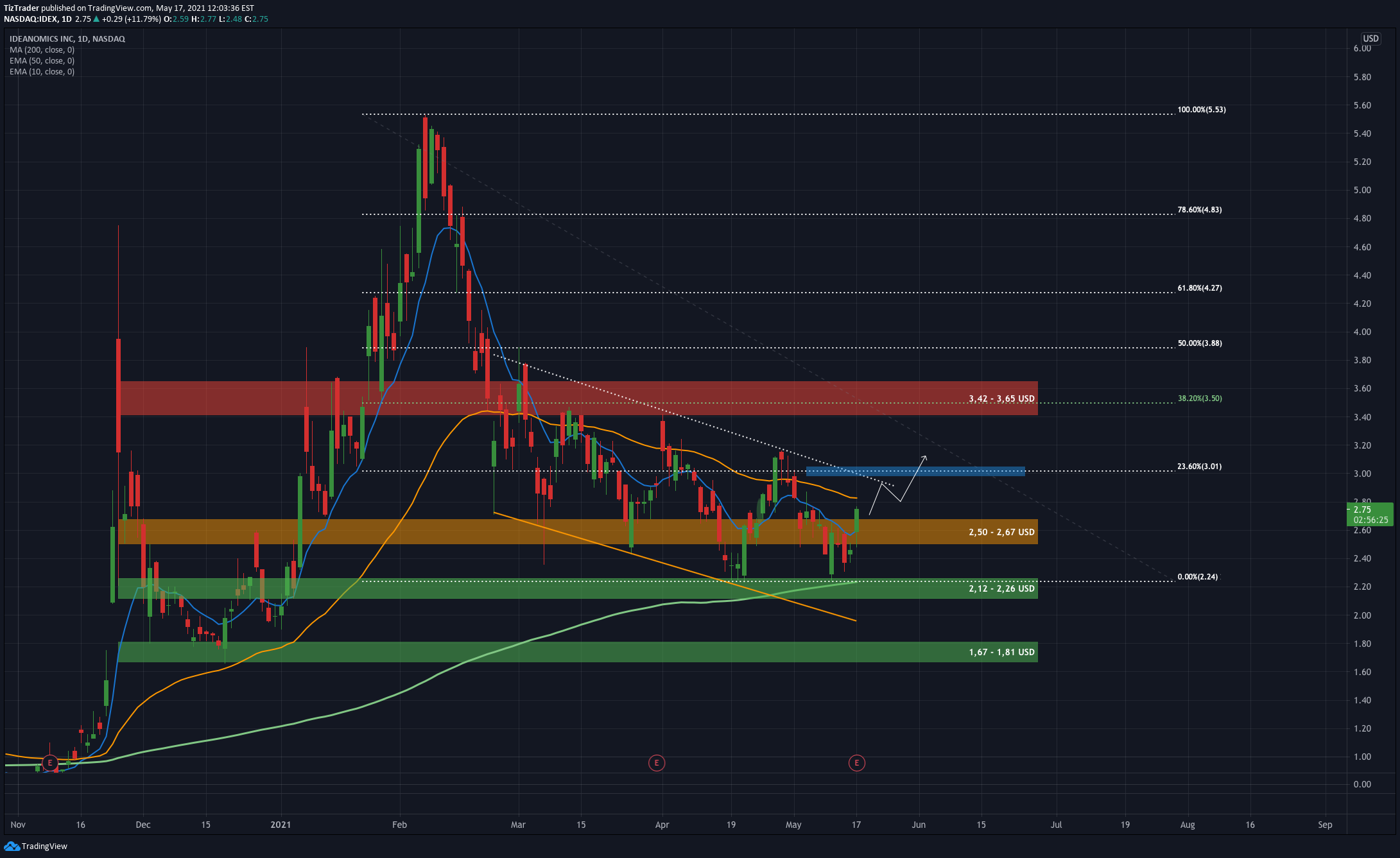Click the TradingView.com text in header

coord(120,8)
